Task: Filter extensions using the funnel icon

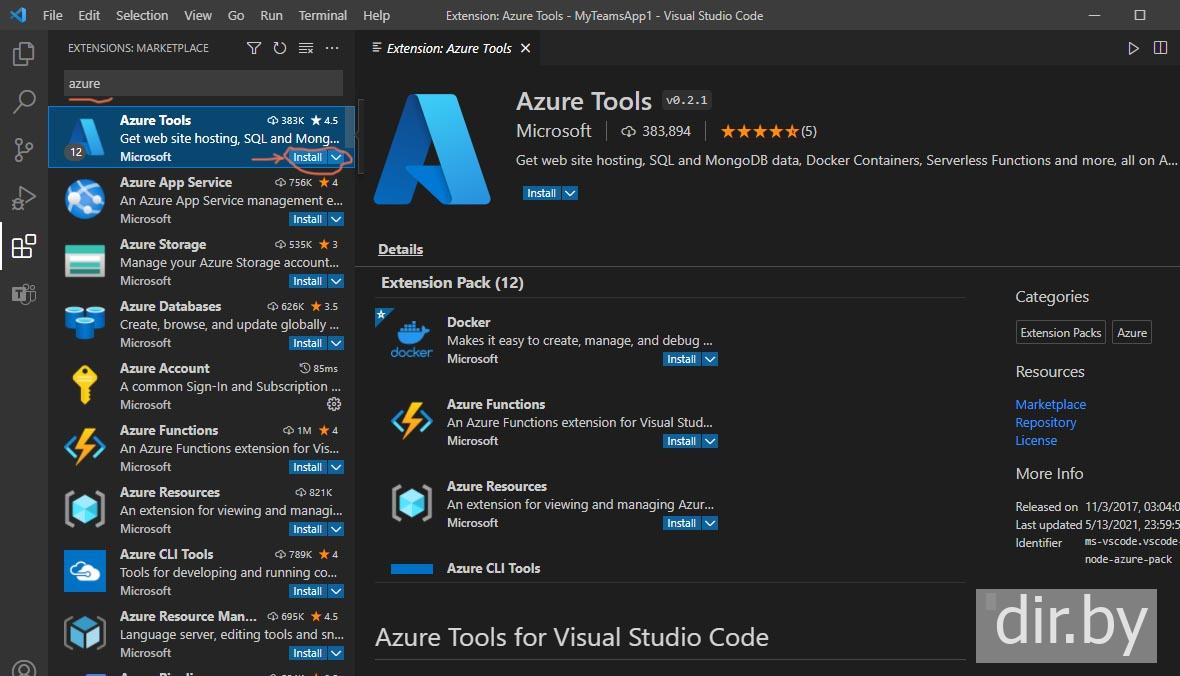Action: coord(254,48)
